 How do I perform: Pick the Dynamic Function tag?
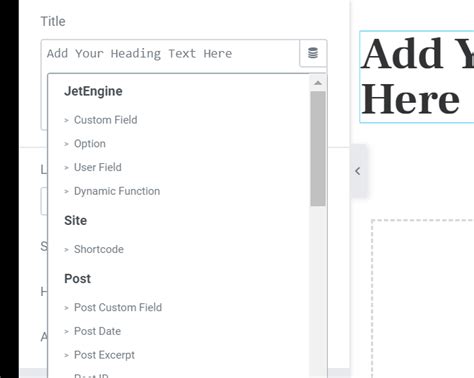tap(117, 191)
